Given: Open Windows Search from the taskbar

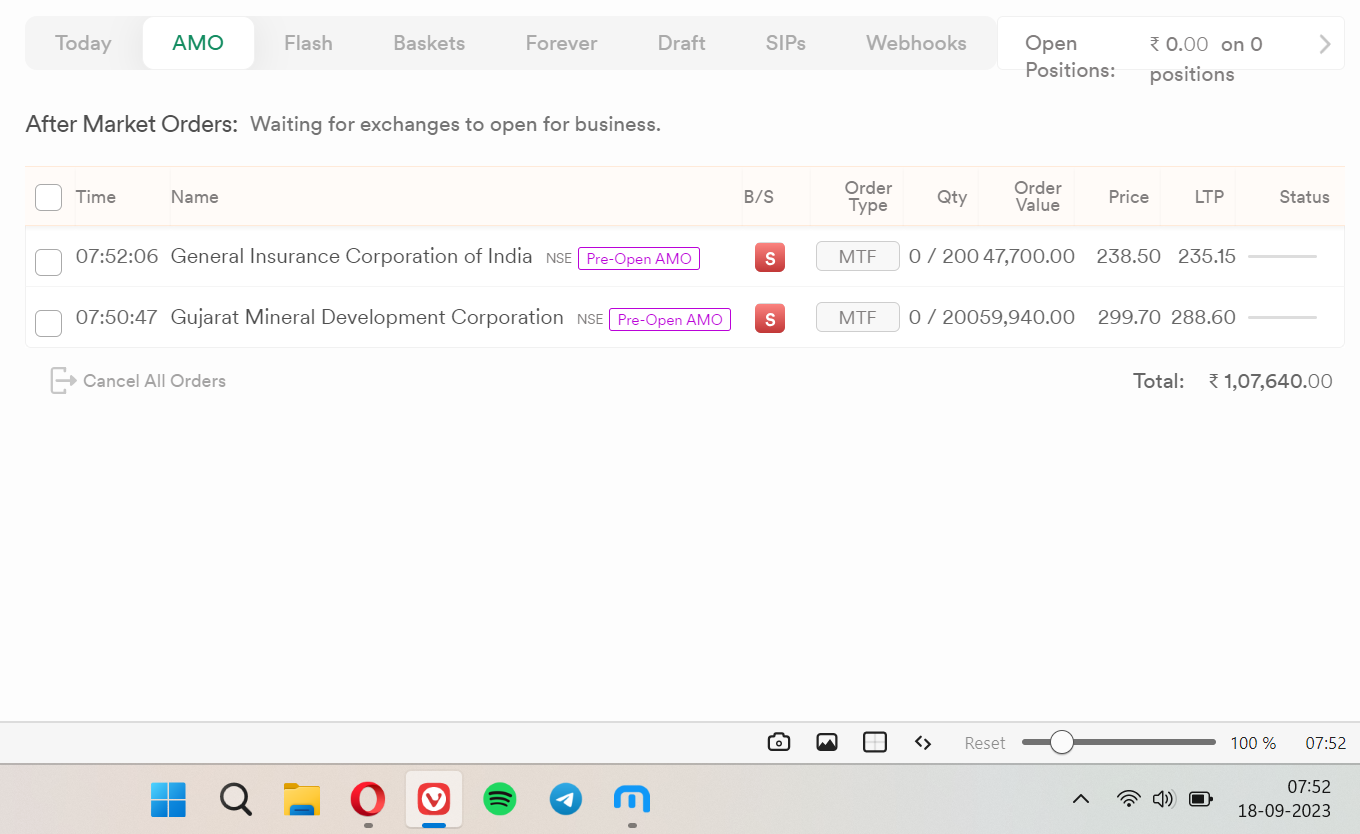Looking at the screenshot, I should click(x=235, y=799).
